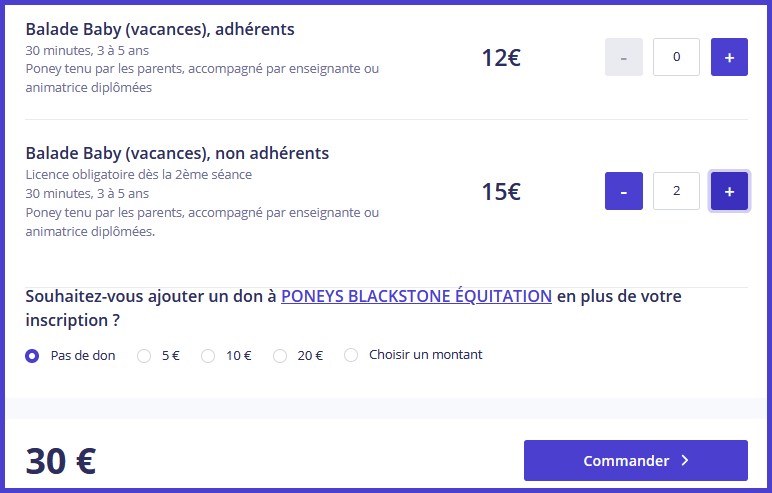
Task: Decrease quantity for Balade Baby adhérents
Action: click(624, 57)
